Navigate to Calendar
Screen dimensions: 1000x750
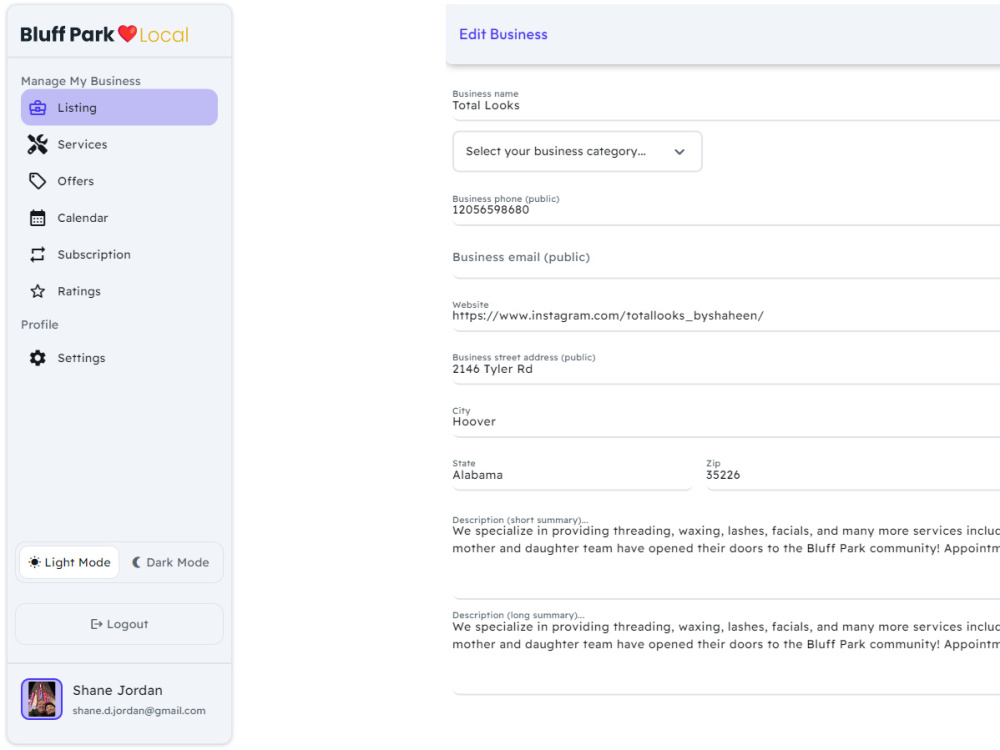119,218
